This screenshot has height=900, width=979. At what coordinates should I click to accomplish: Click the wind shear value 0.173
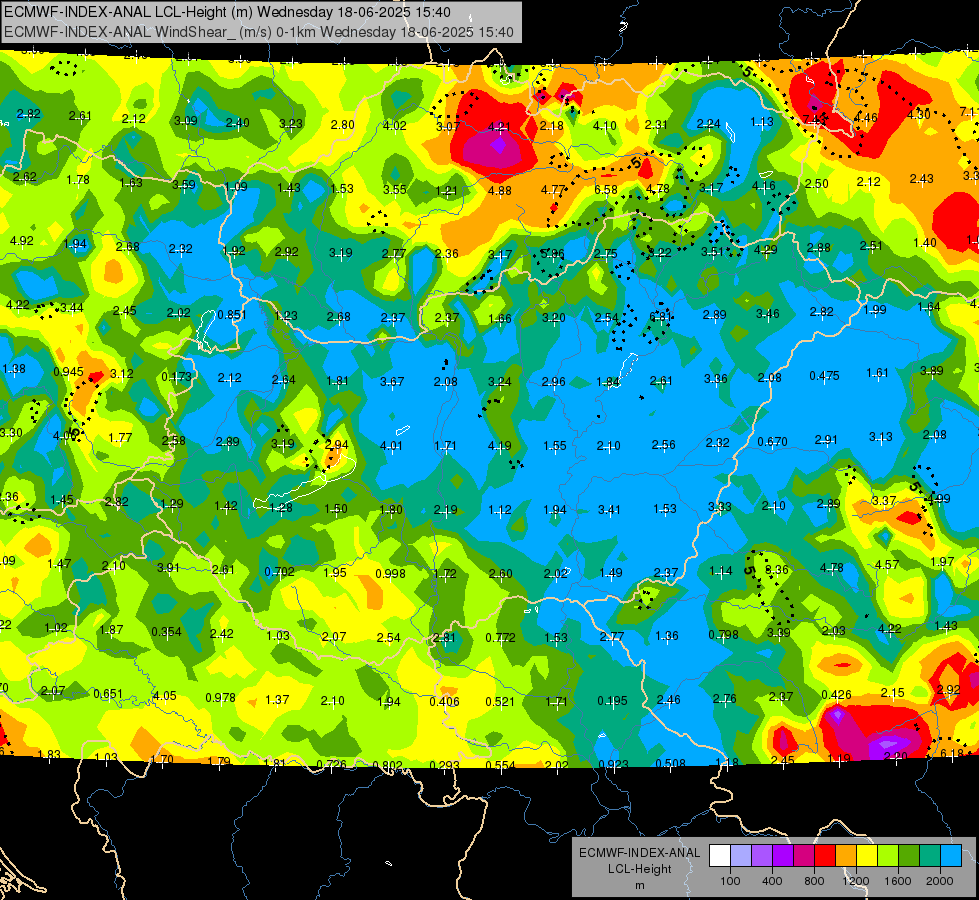177,377
